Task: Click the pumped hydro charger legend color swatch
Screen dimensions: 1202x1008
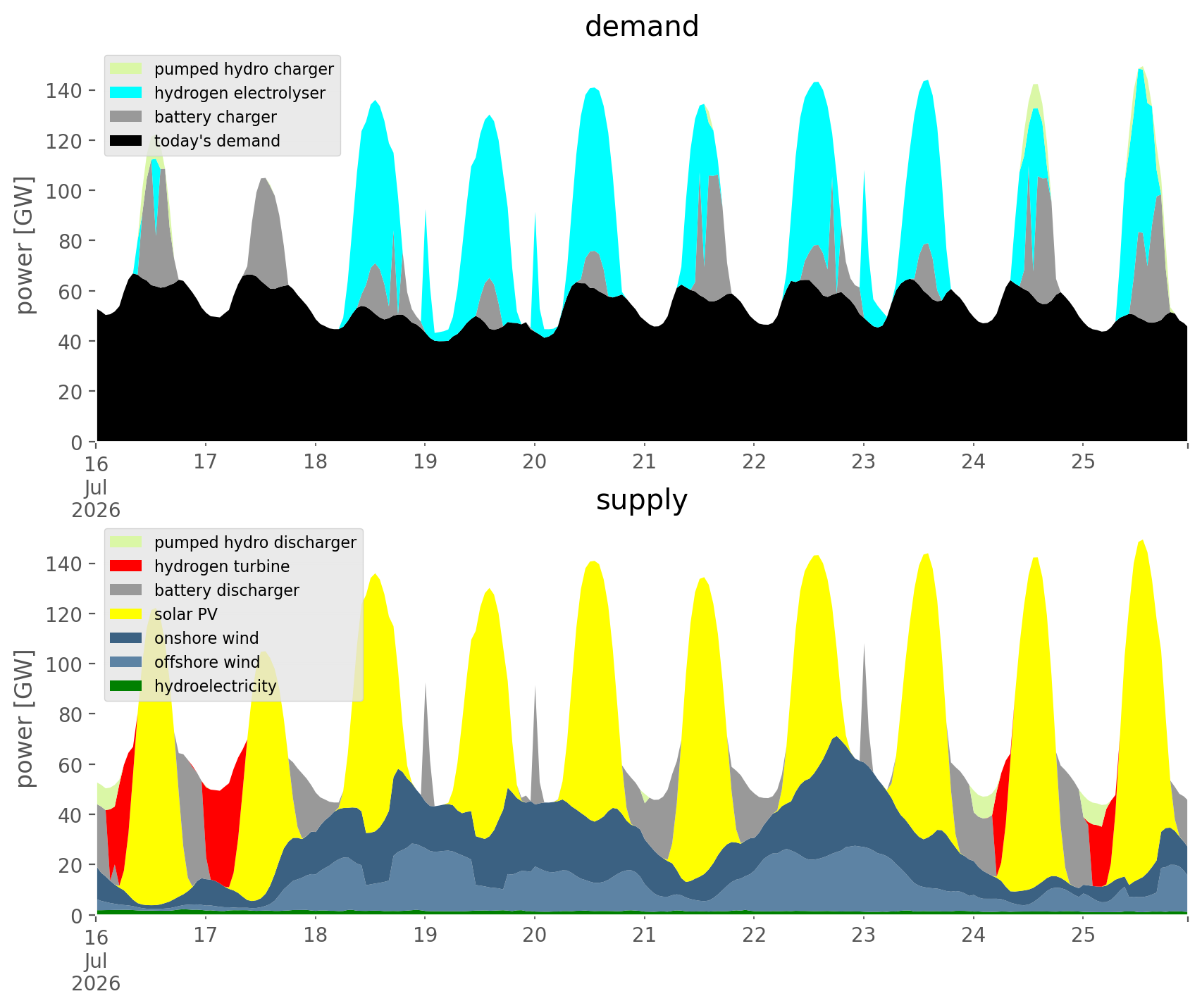Action: [127, 69]
